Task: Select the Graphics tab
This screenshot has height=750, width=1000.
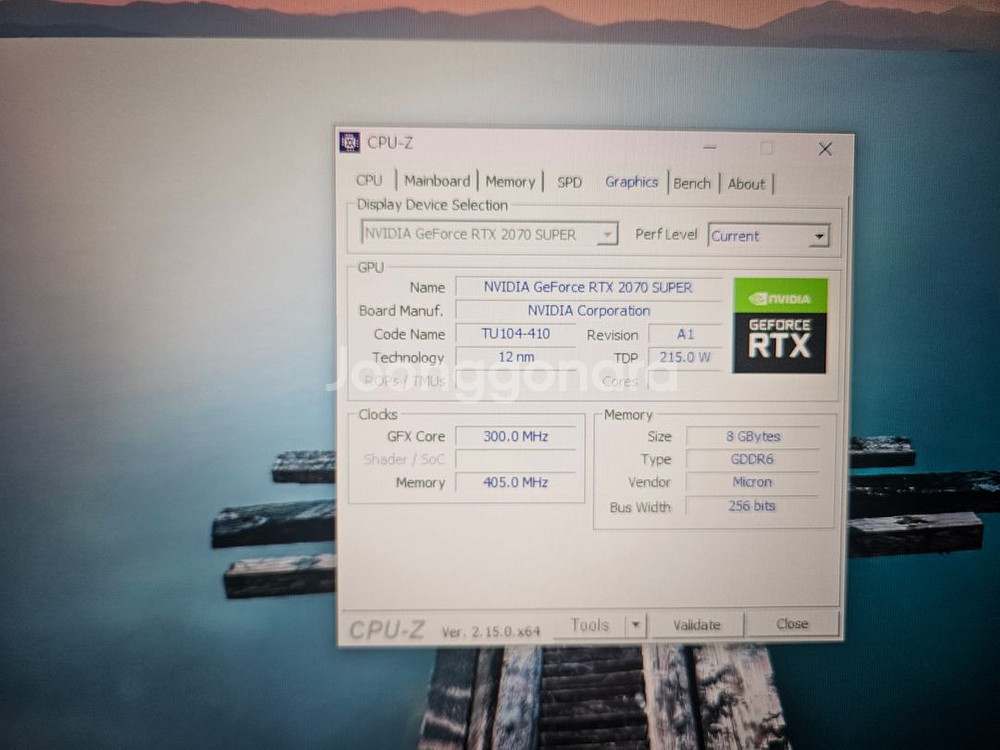Action: (631, 182)
